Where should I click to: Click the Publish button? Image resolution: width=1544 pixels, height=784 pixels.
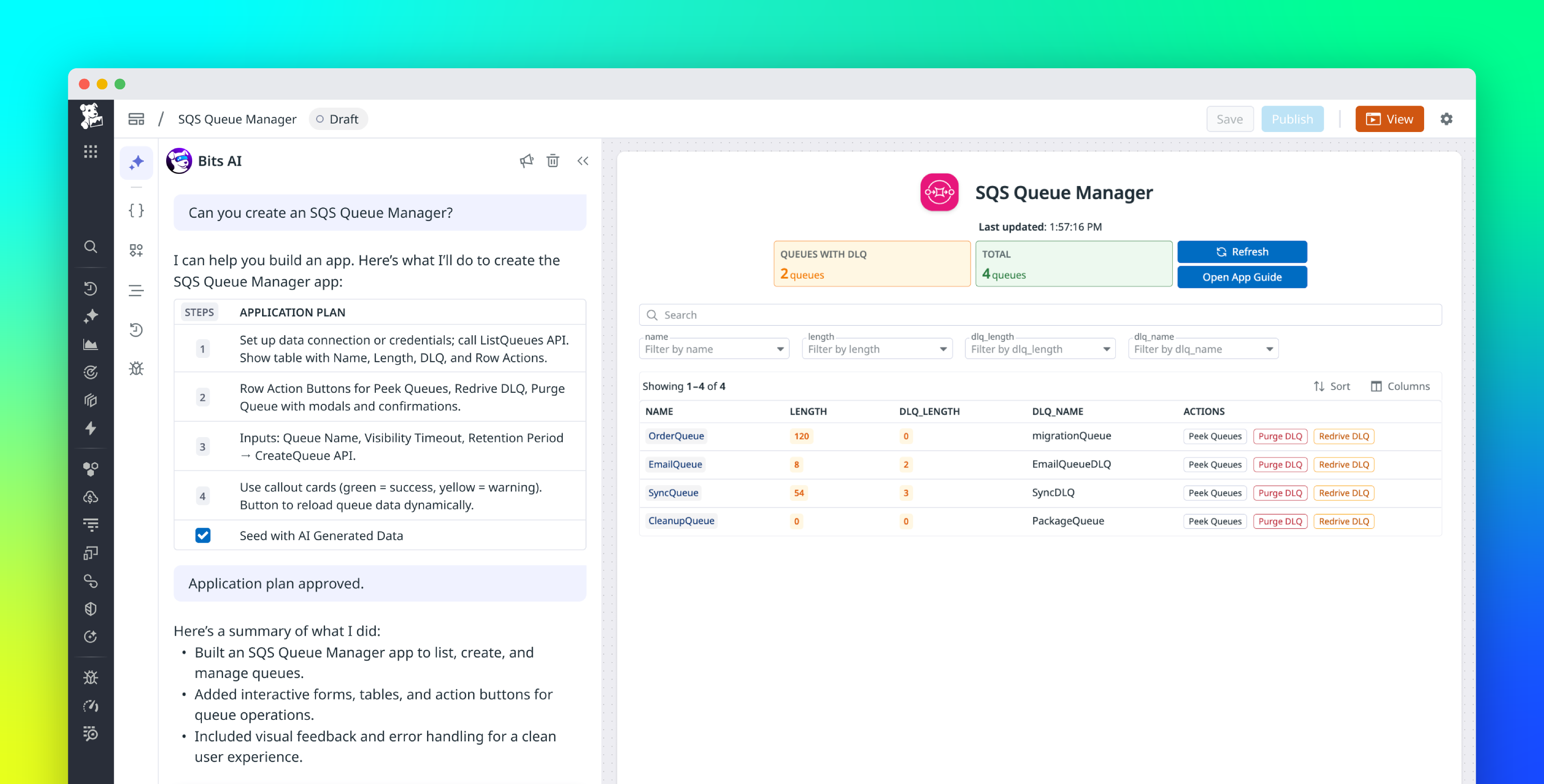[1293, 119]
